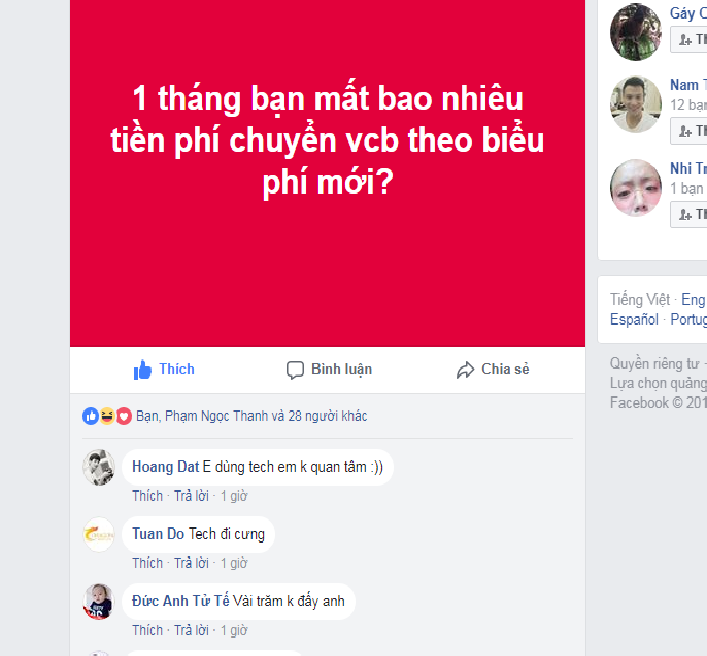This screenshot has width=707, height=656.
Task: Open the blue like reaction icon
Action: [x=90, y=416]
